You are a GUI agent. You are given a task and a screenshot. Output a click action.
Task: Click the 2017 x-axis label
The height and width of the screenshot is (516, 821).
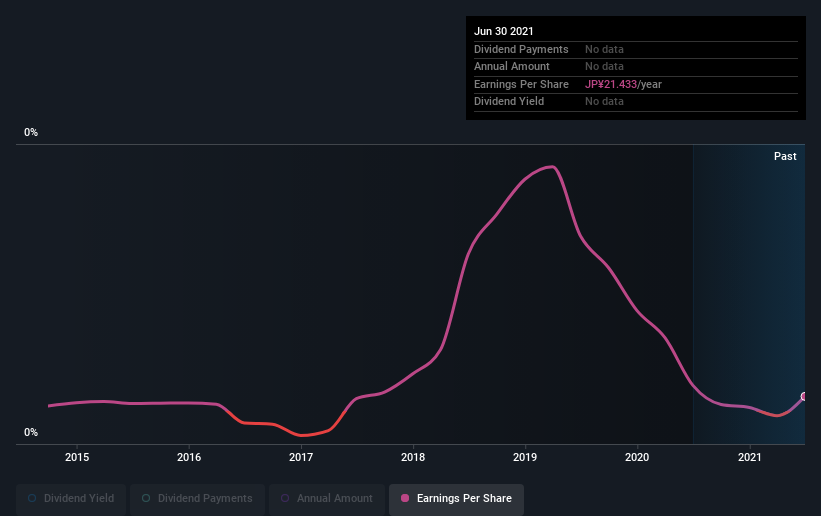point(301,457)
